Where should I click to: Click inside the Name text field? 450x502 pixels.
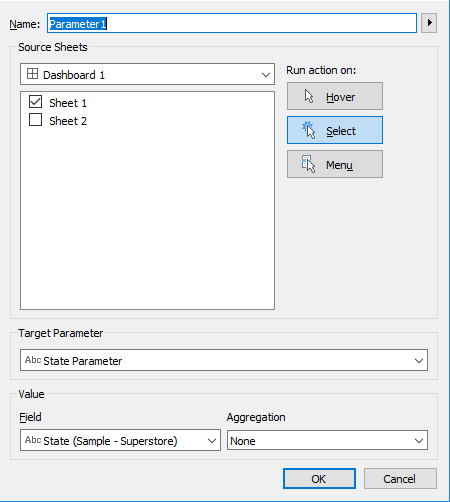(x=232, y=23)
